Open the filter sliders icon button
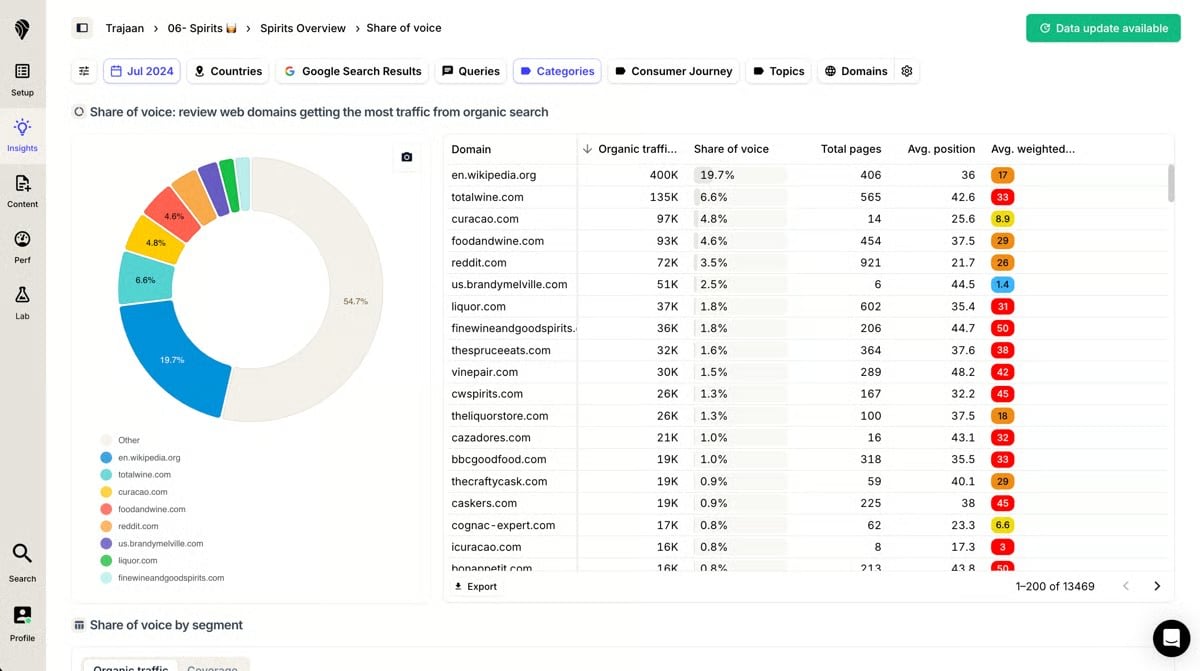Screen dimensions: 1200x671 84,71
